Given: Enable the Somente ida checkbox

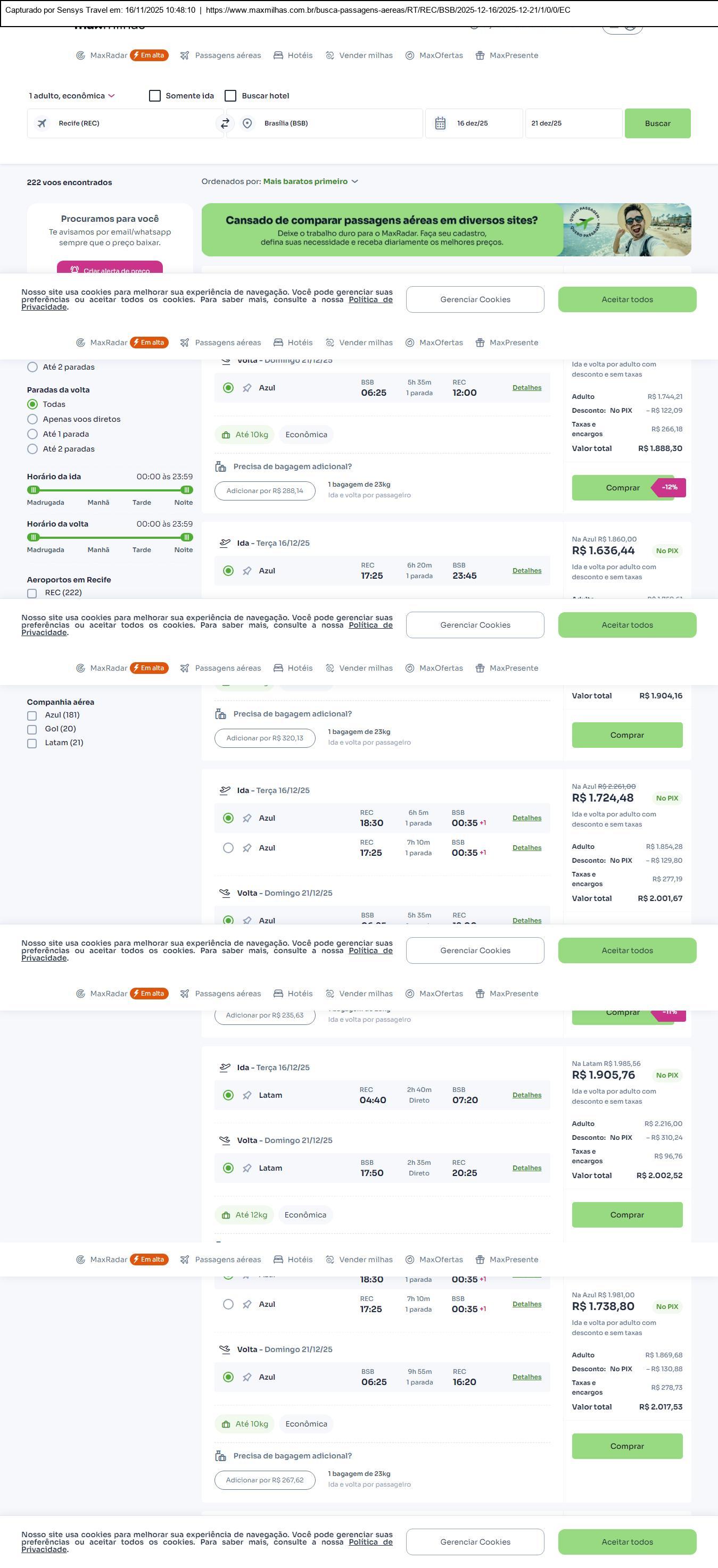Looking at the screenshot, I should click(x=155, y=96).
